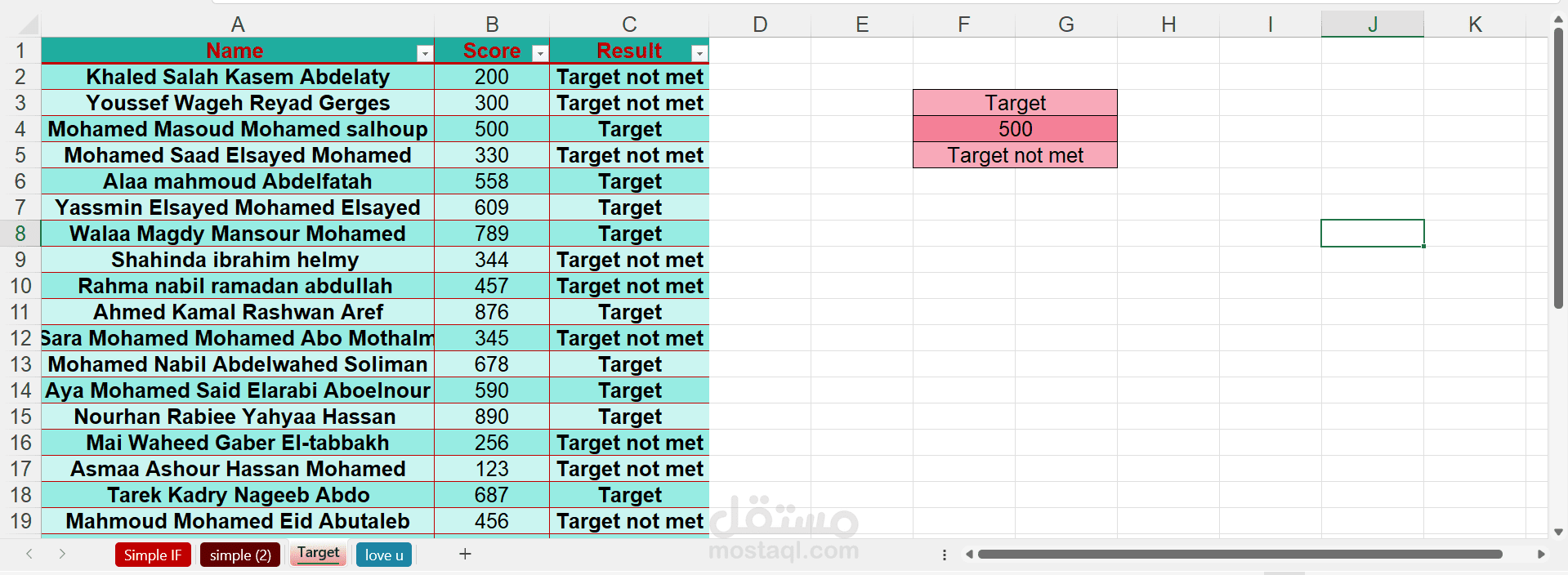Click the sheet tab splitter dots handle
Viewport: 1568px width, 575px height.
point(945,555)
